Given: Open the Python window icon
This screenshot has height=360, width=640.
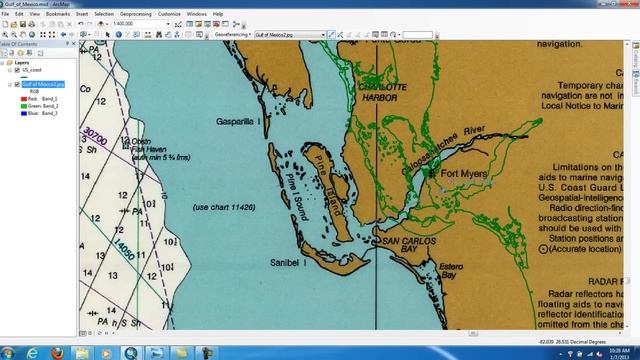Looking at the screenshot, I should coord(225,24).
